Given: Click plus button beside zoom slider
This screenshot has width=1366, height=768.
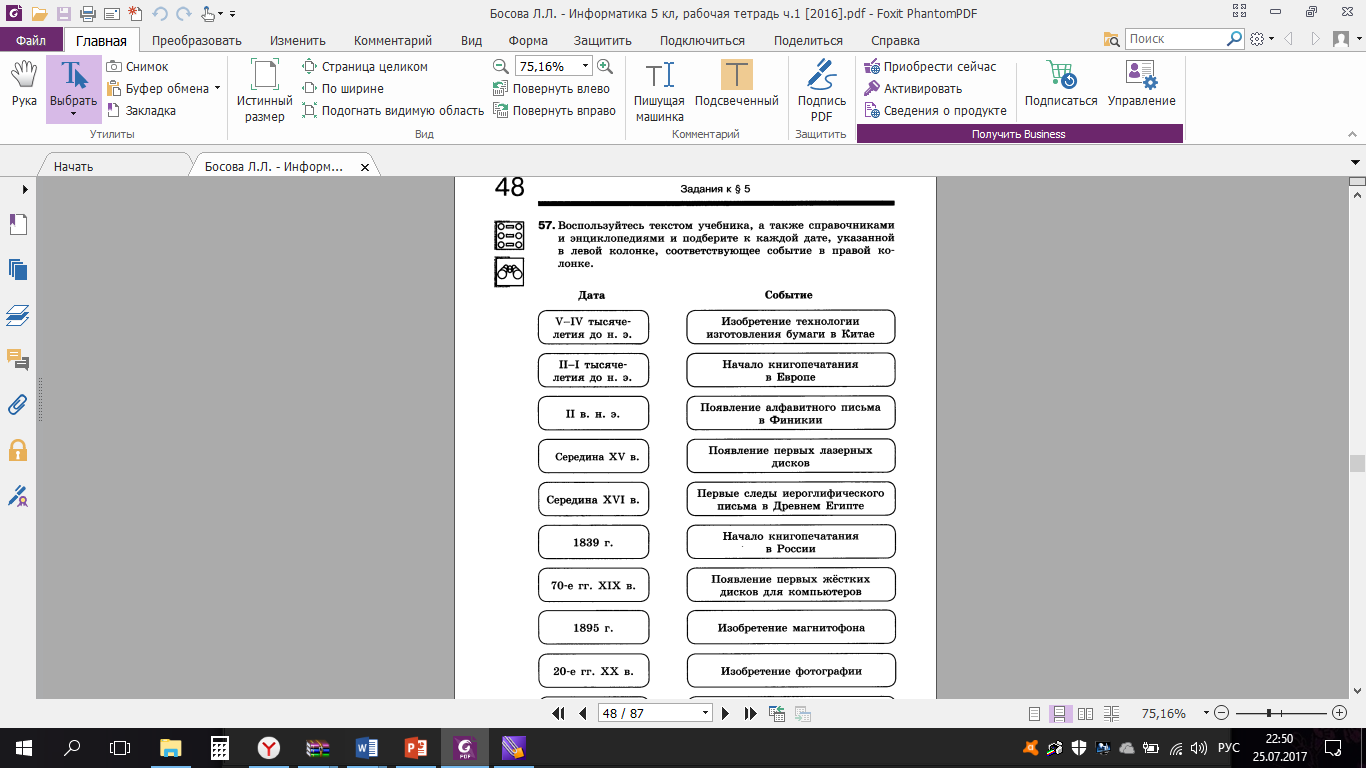Looking at the screenshot, I should pyautogui.click(x=1340, y=713).
